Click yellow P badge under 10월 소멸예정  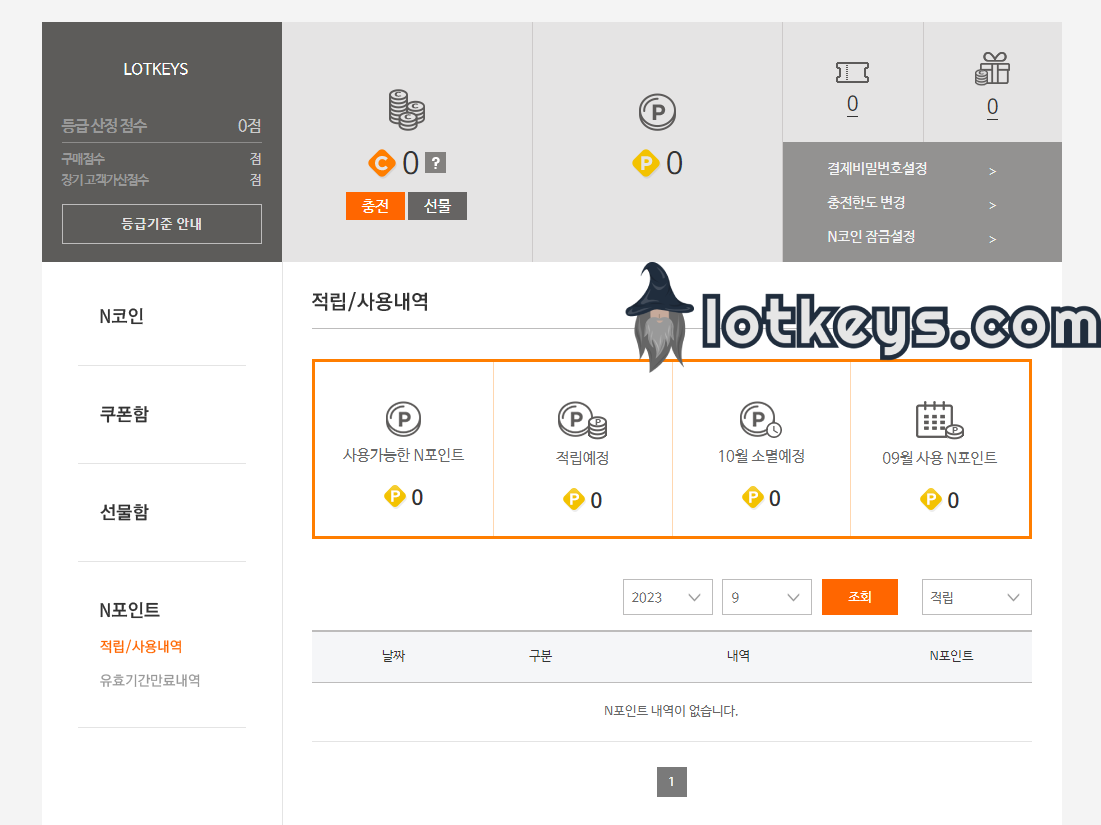pos(753,498)
